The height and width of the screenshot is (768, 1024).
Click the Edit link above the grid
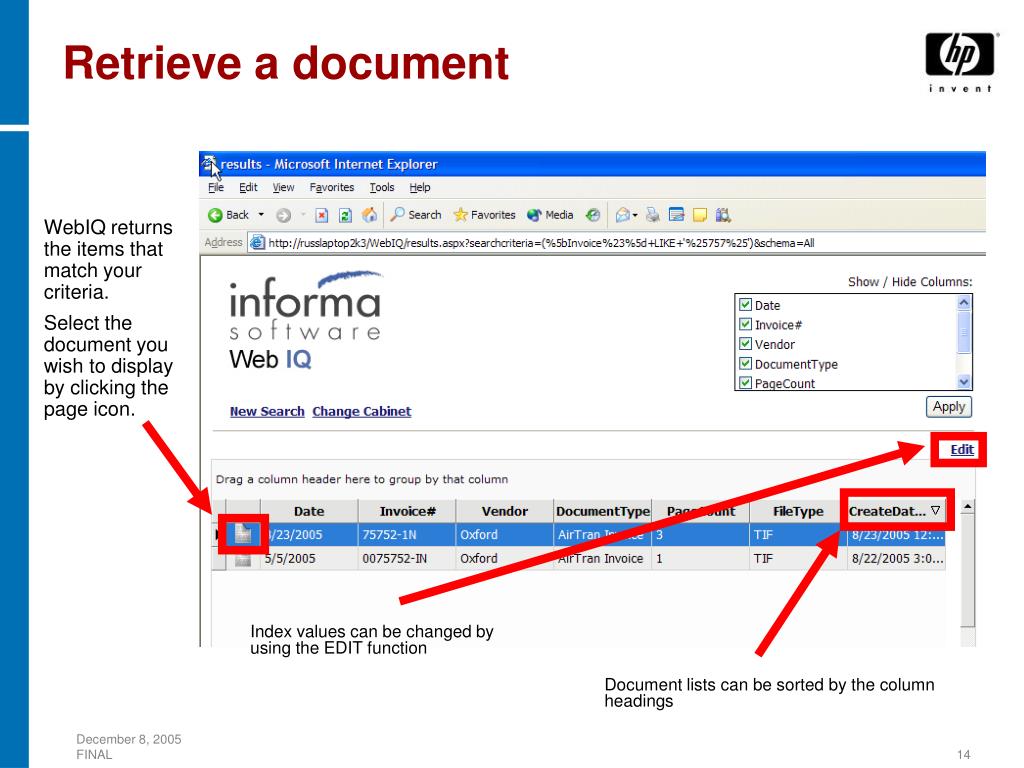[x=962, y=449]
